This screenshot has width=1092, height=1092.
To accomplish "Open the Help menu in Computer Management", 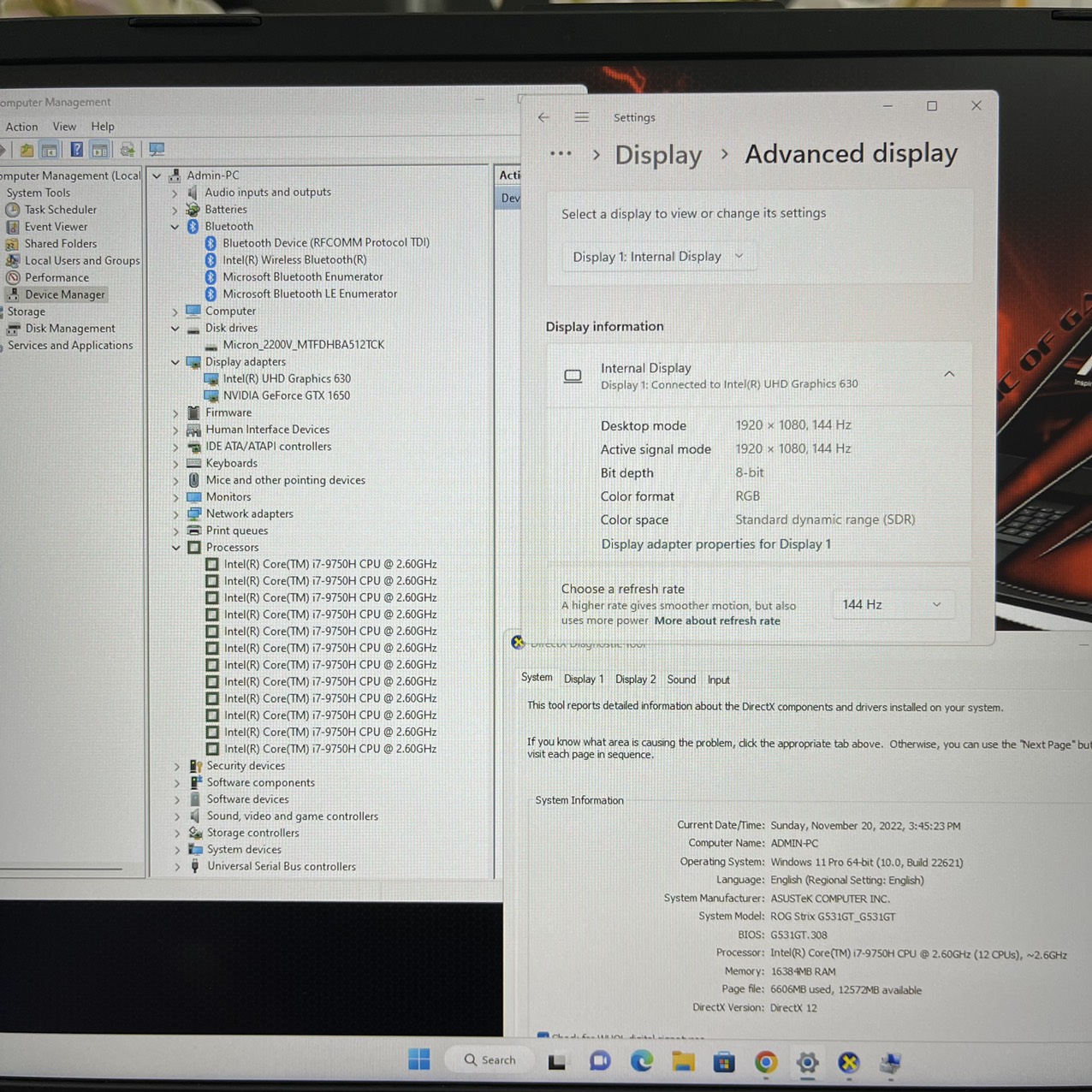I will (x=103, y=127).
